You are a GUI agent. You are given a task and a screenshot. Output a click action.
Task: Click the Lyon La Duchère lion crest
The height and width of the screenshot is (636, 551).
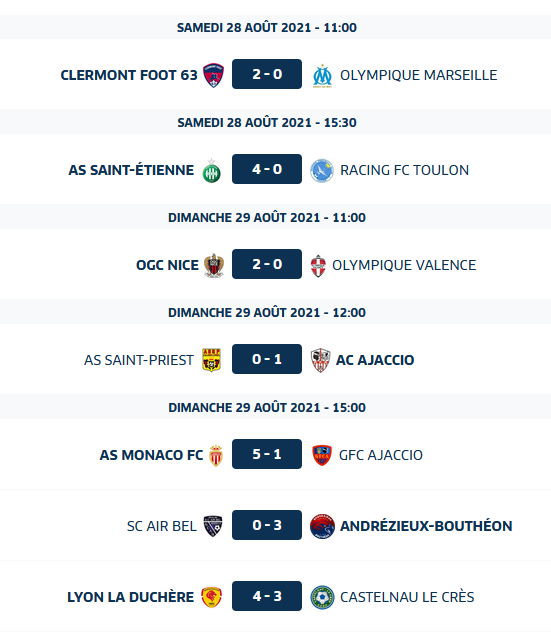point(211,597)
